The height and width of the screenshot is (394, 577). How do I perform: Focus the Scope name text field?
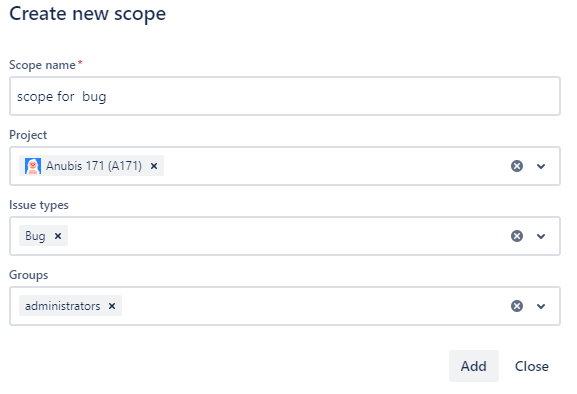285,96
